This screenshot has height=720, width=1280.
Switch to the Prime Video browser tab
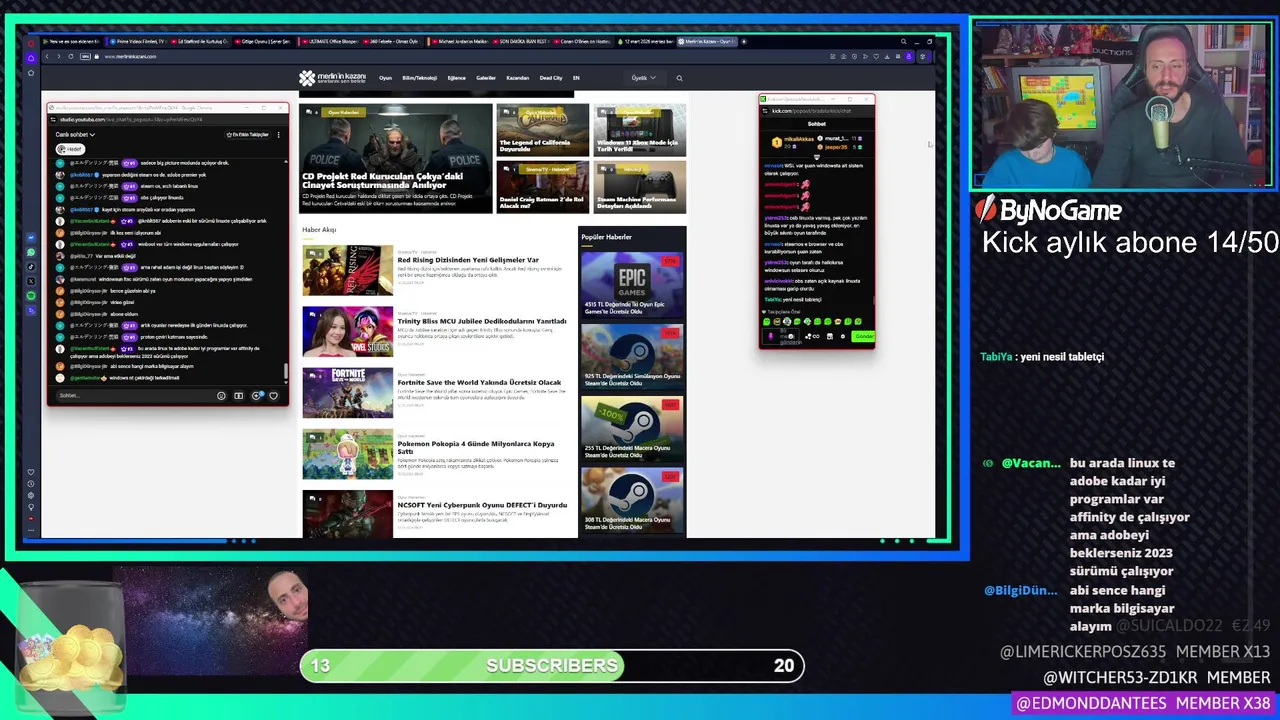point(137,42)
